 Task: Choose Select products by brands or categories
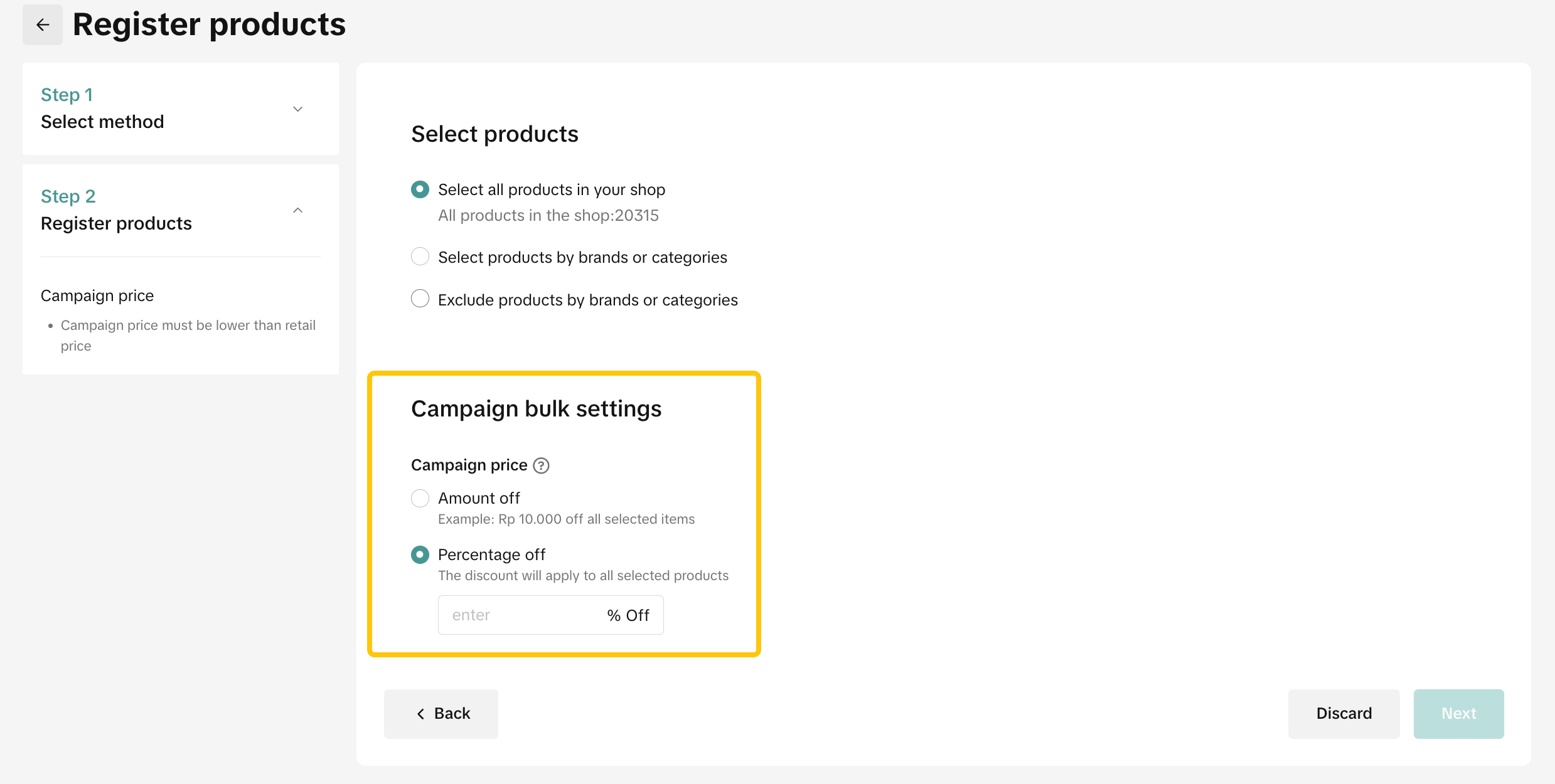420,257
